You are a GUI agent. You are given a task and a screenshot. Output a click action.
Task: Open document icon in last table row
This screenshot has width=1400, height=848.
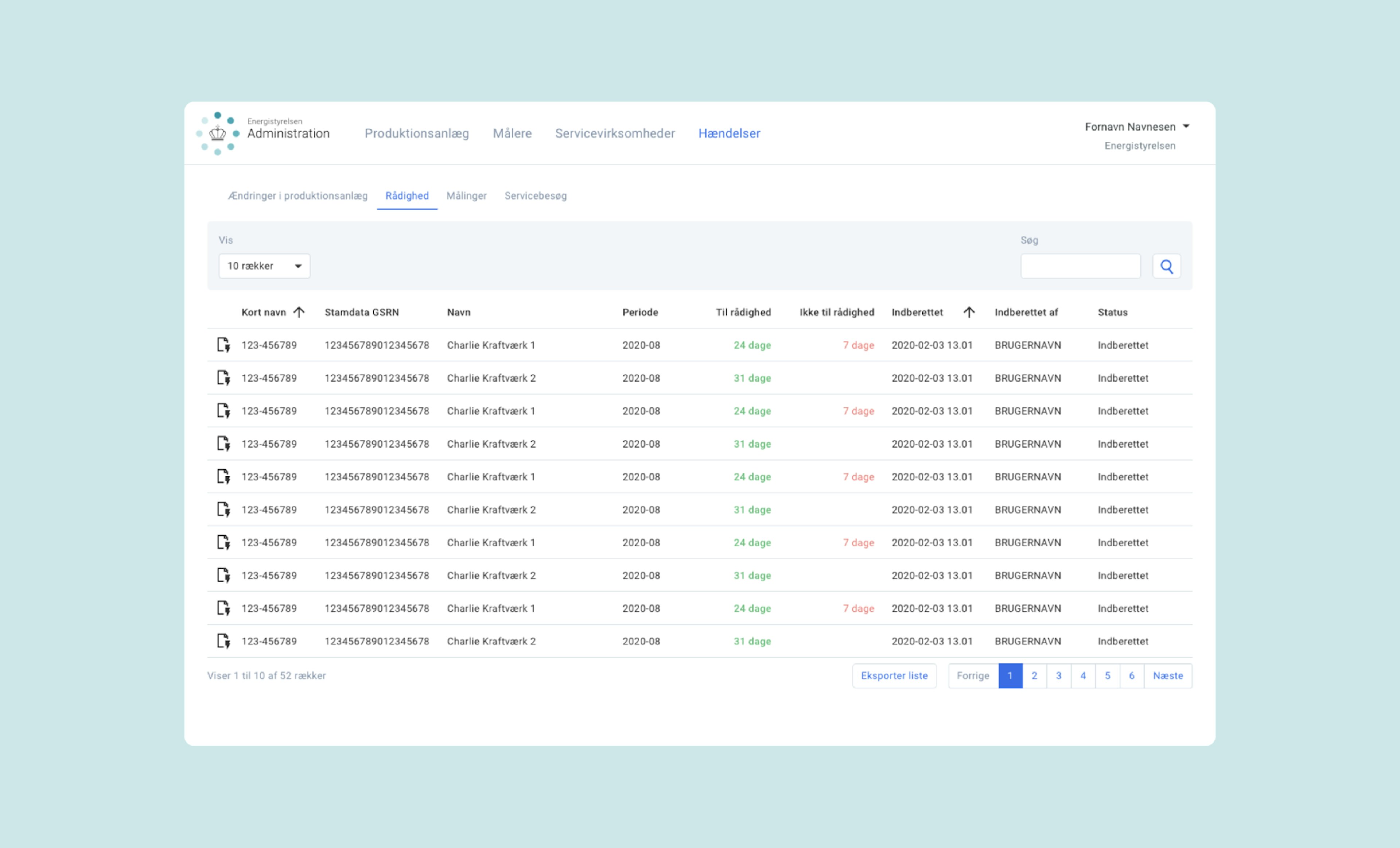[x=223, y=641]
